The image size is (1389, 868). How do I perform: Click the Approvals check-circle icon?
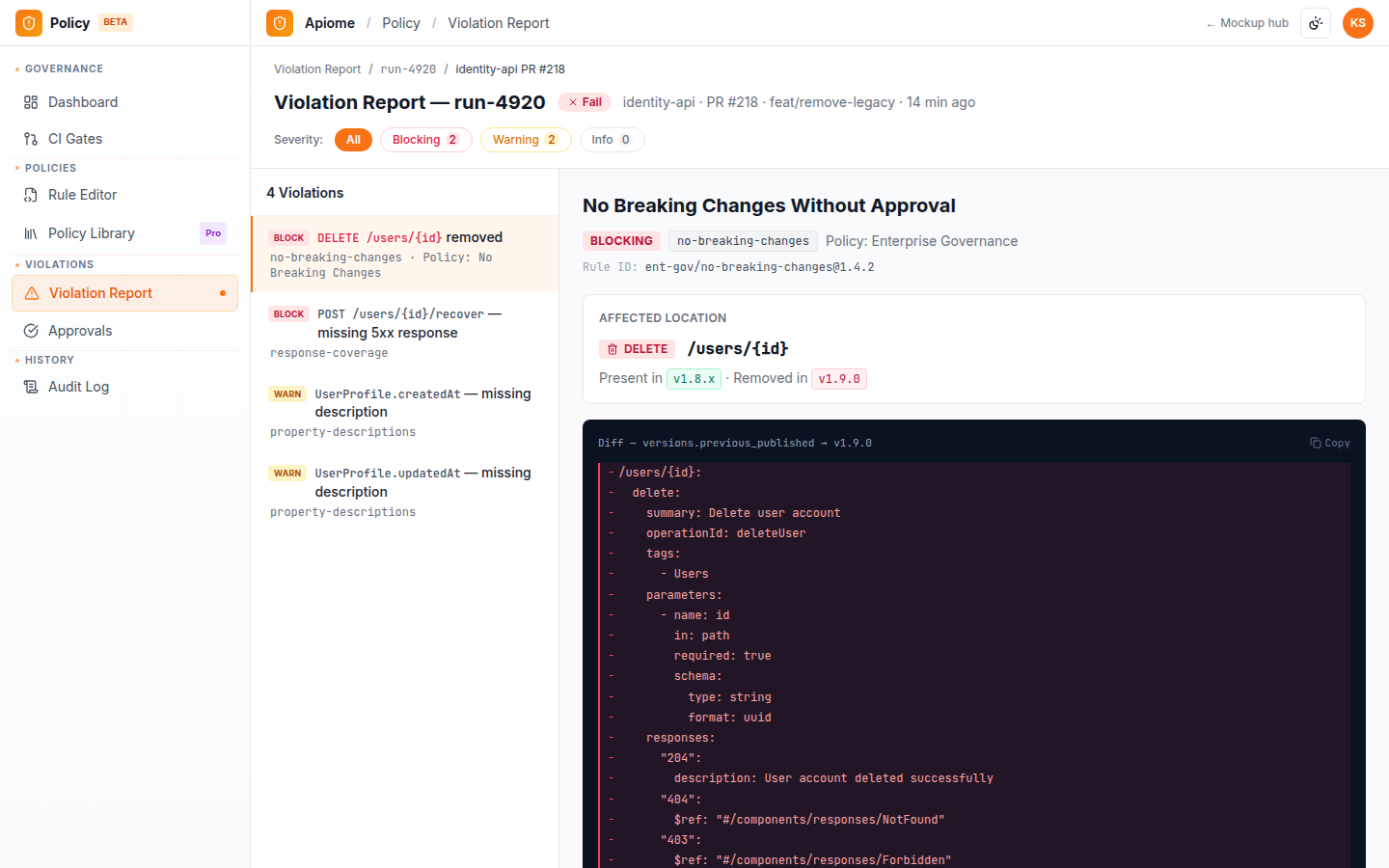tap(31, 331)
